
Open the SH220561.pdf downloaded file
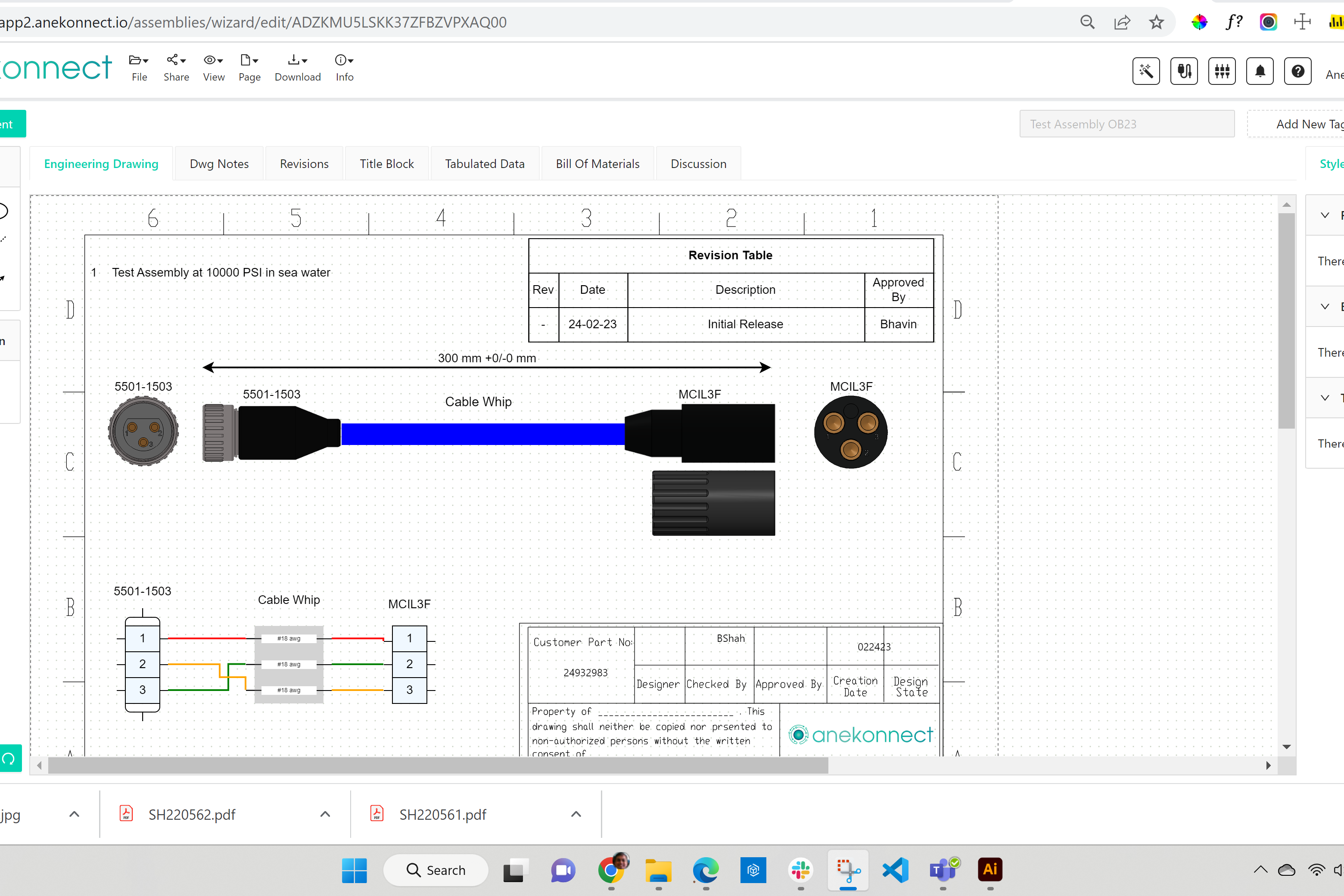click(x=442, y=814)
